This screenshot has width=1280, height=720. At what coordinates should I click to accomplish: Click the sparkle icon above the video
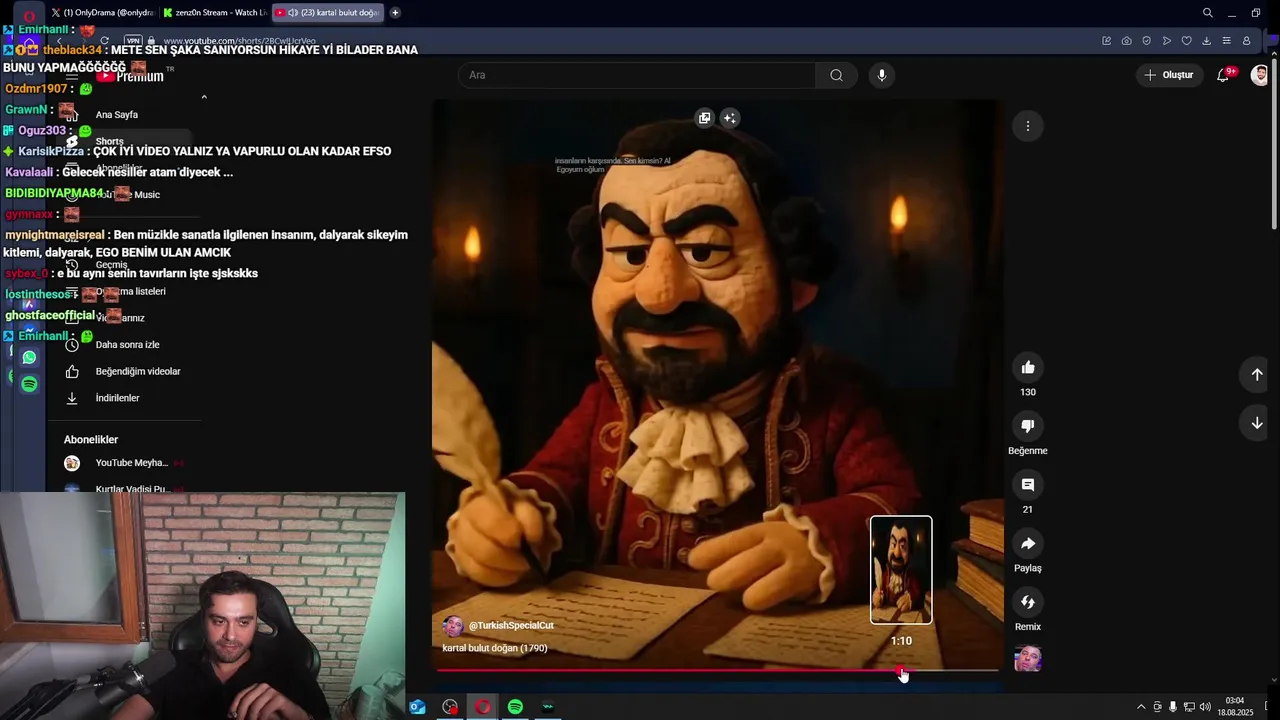point(730,118)
